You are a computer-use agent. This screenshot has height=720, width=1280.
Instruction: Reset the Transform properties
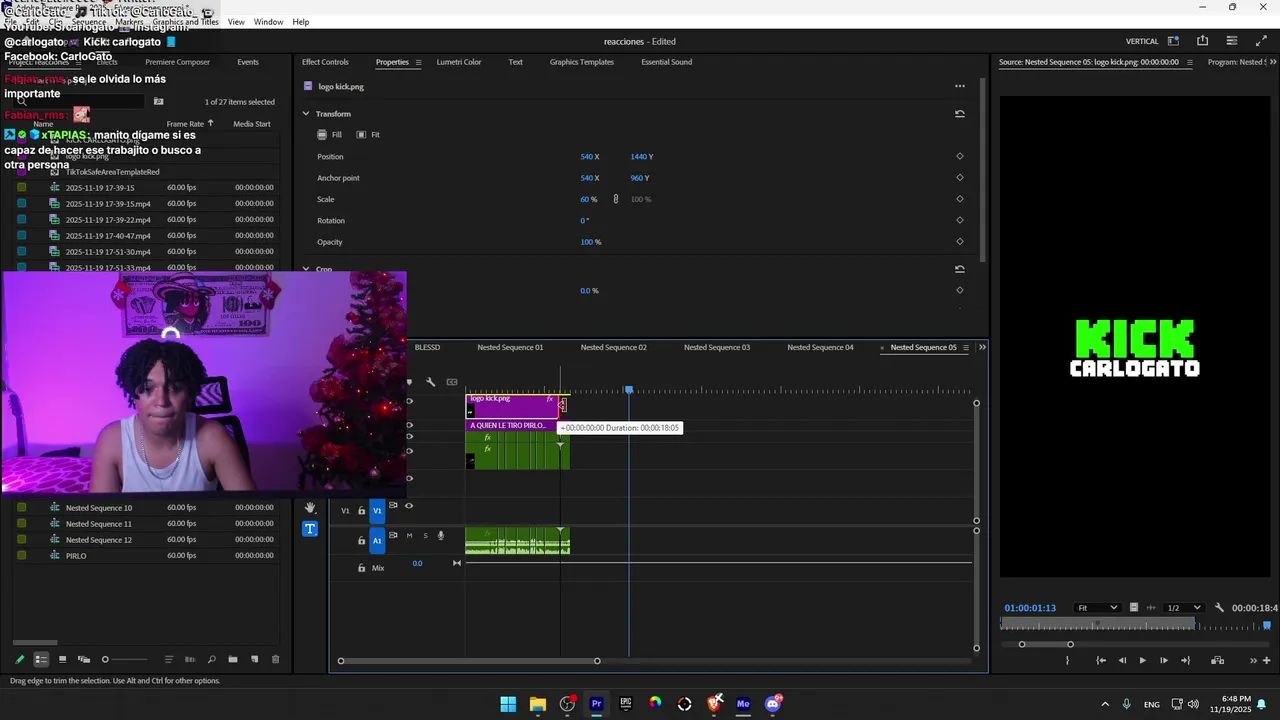coord(959,114)
